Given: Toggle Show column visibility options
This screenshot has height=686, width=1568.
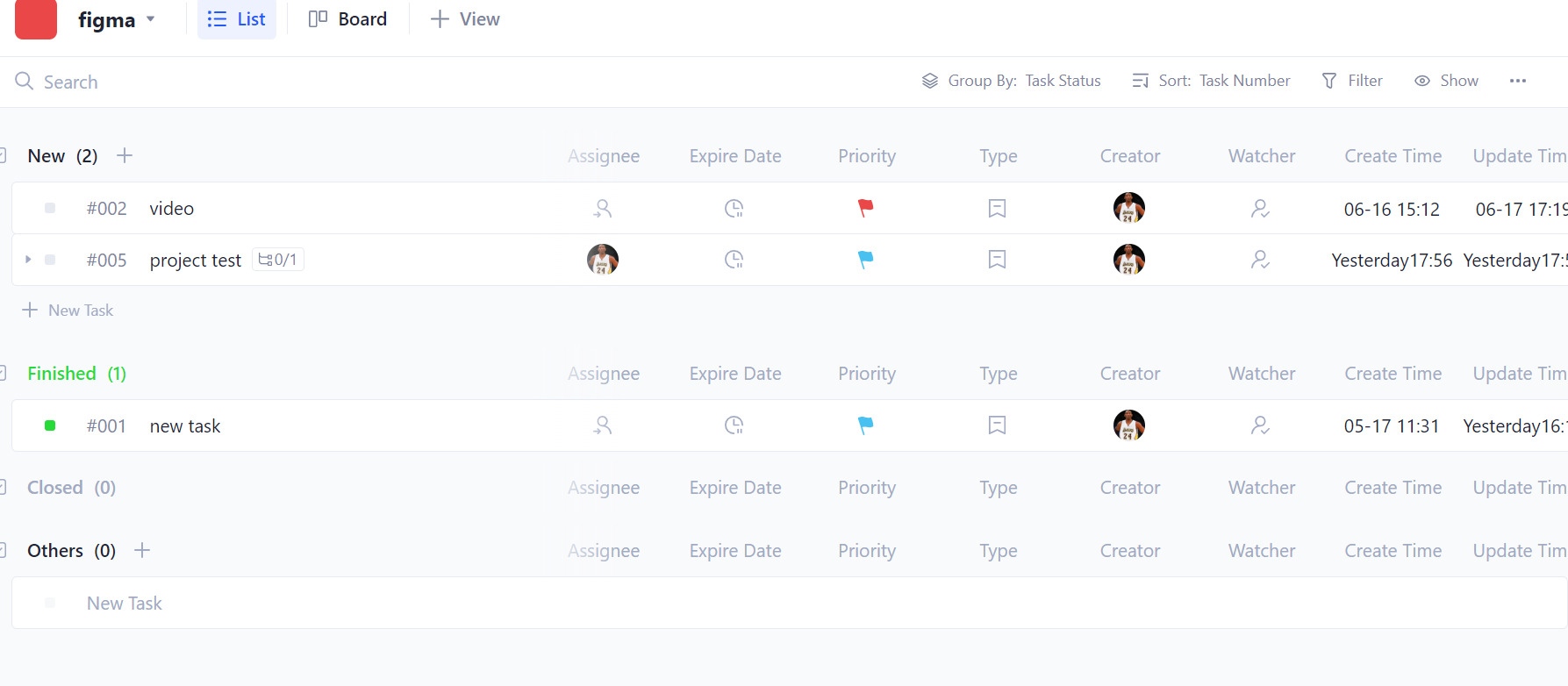Looking at the screenshot, I should pos(1446,81).
